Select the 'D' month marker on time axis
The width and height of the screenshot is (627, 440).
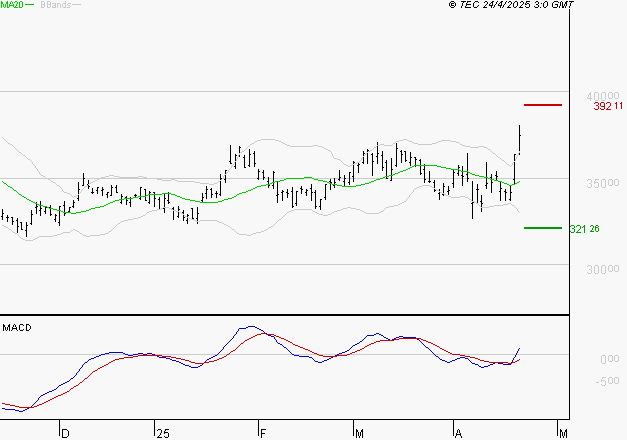[66, 432]
